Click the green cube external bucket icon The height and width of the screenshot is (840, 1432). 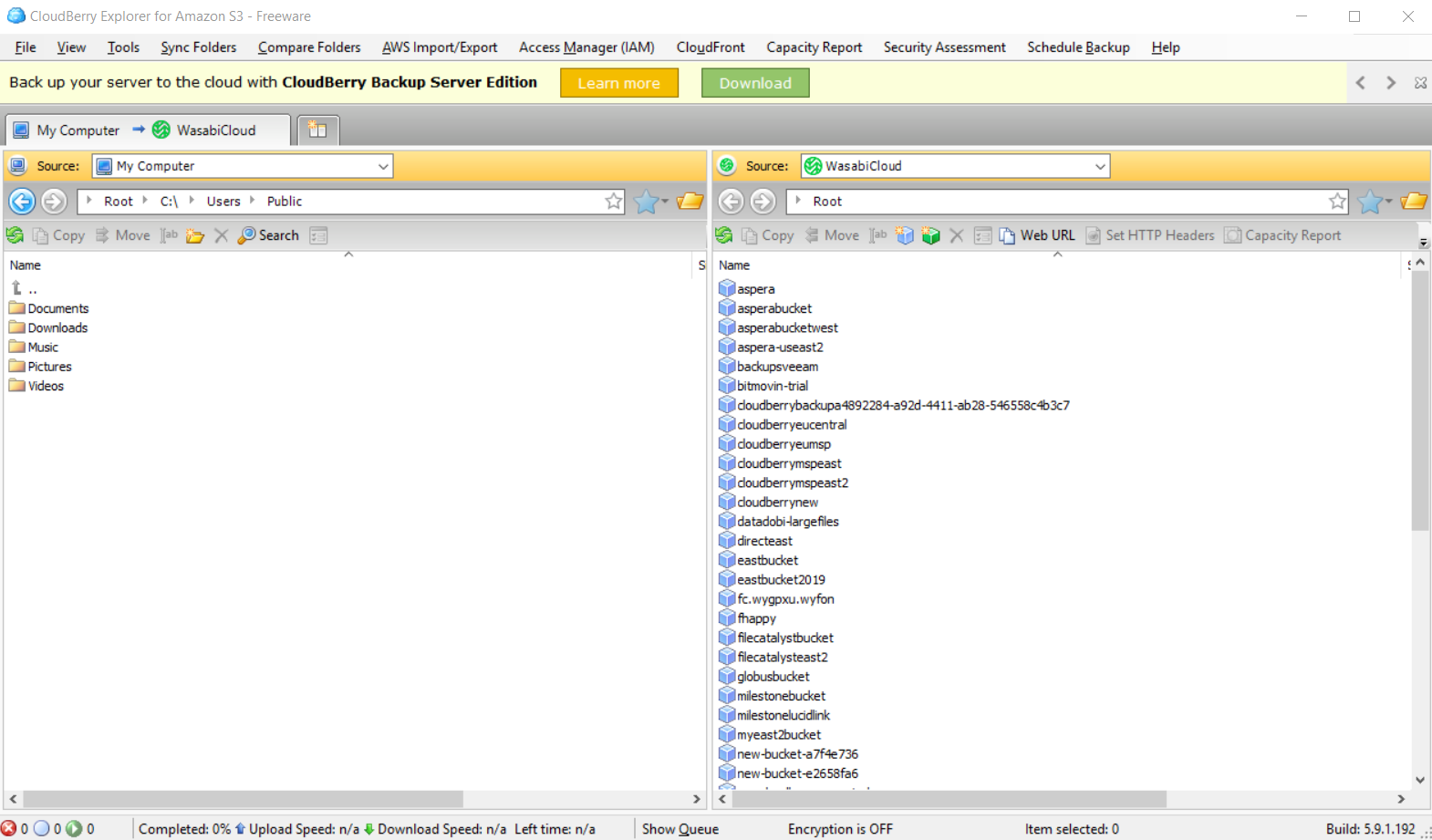(x=930, y=235)
